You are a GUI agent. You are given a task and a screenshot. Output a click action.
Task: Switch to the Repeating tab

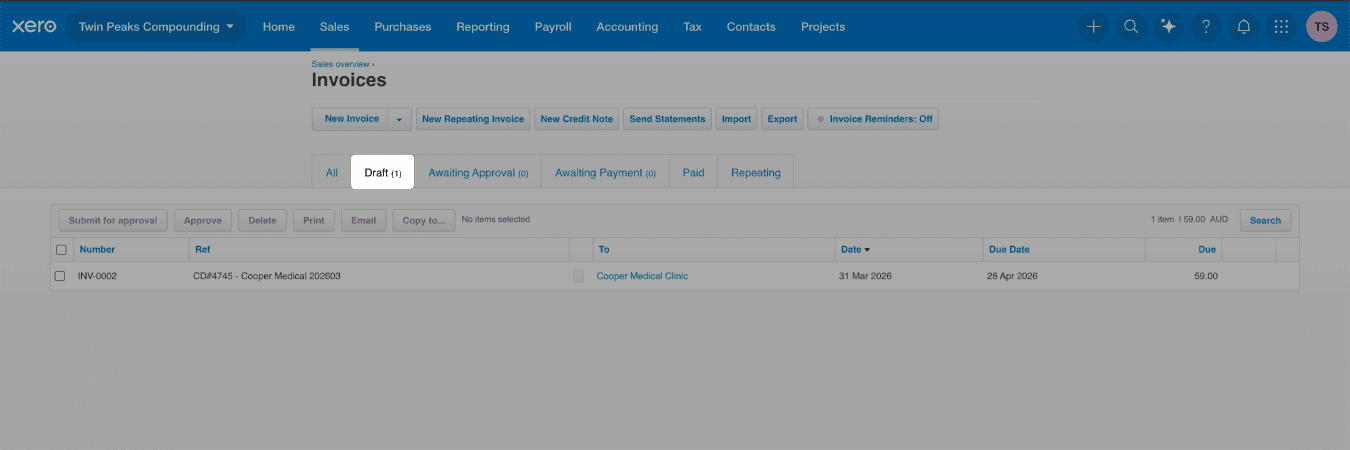[756, 172]
